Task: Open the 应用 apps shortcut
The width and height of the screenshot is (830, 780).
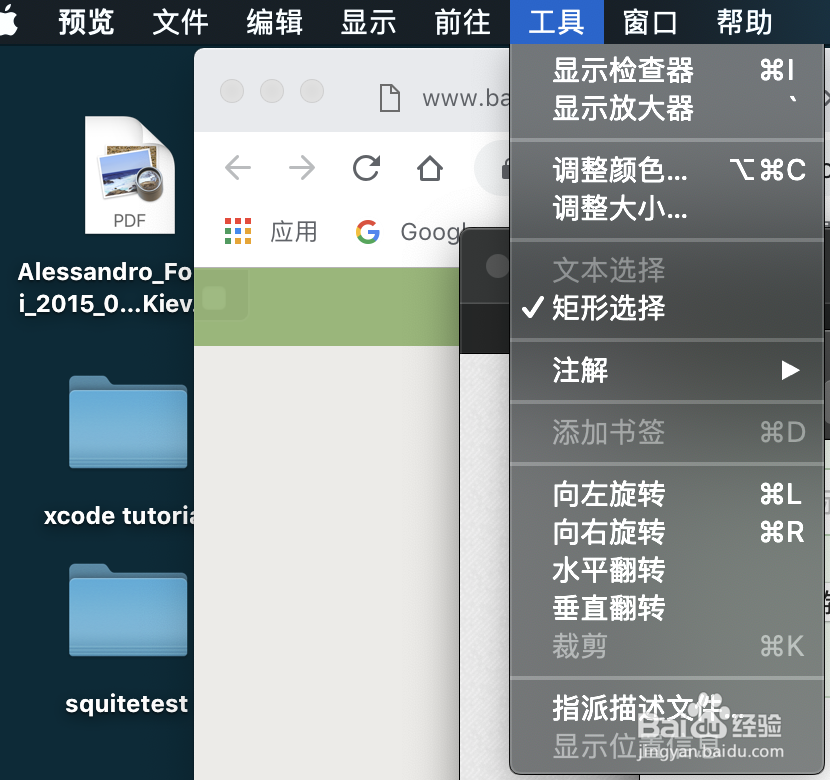Action: pos(271,232)
